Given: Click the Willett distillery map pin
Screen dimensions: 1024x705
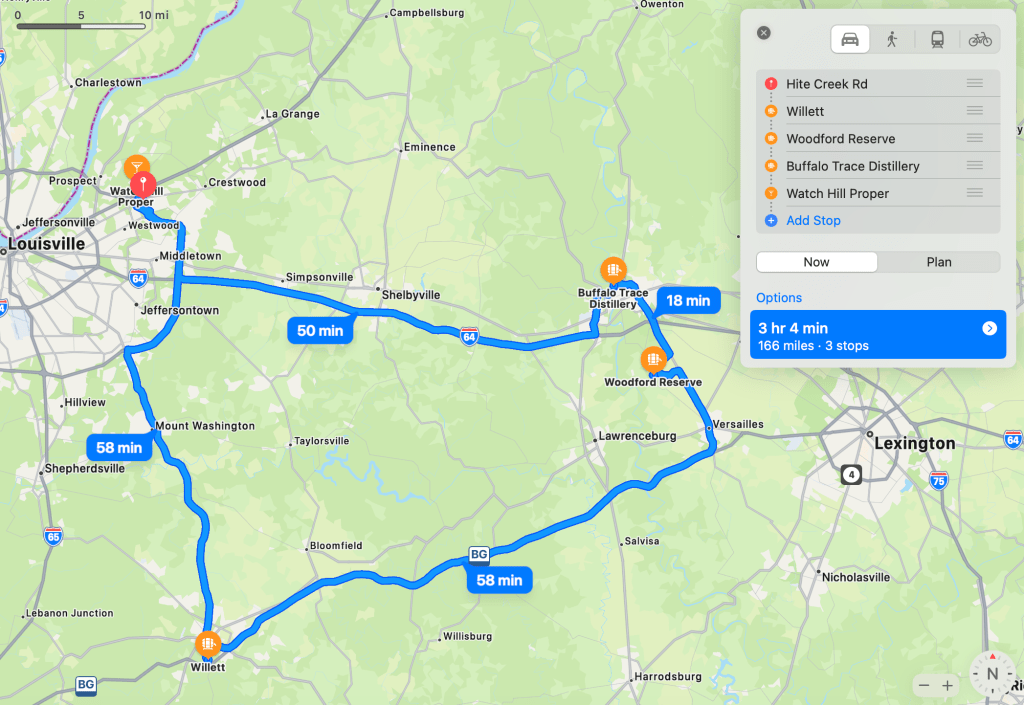Looking at the screenshot, I should click(x=208, y=644).
